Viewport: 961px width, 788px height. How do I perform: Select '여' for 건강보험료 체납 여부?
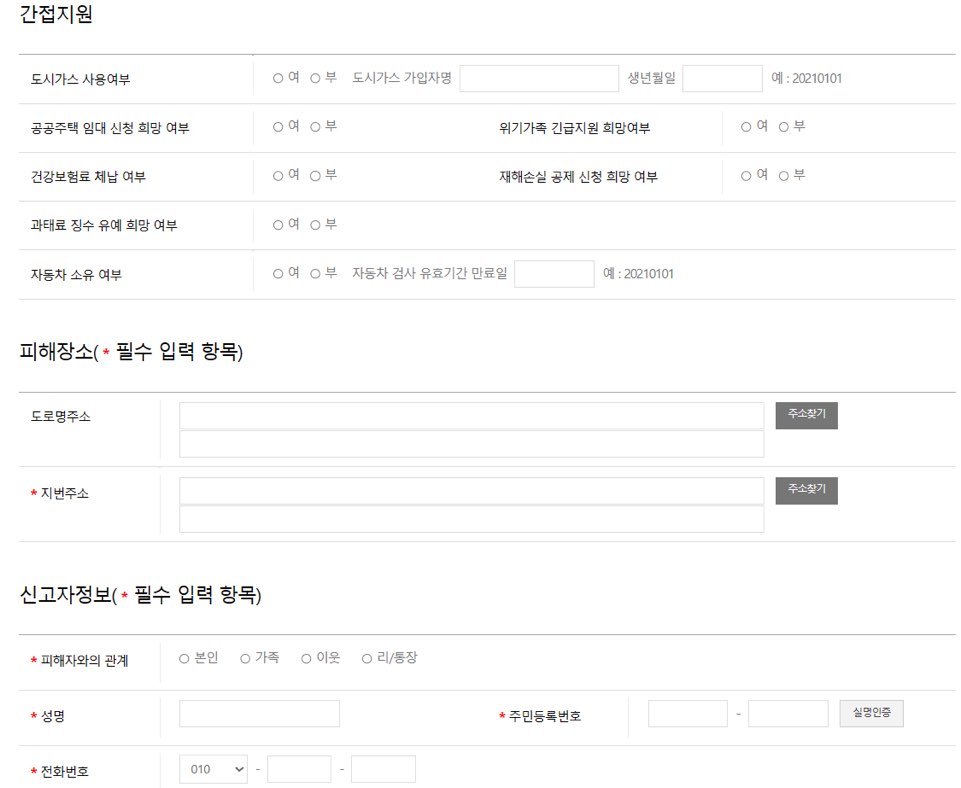277,176
